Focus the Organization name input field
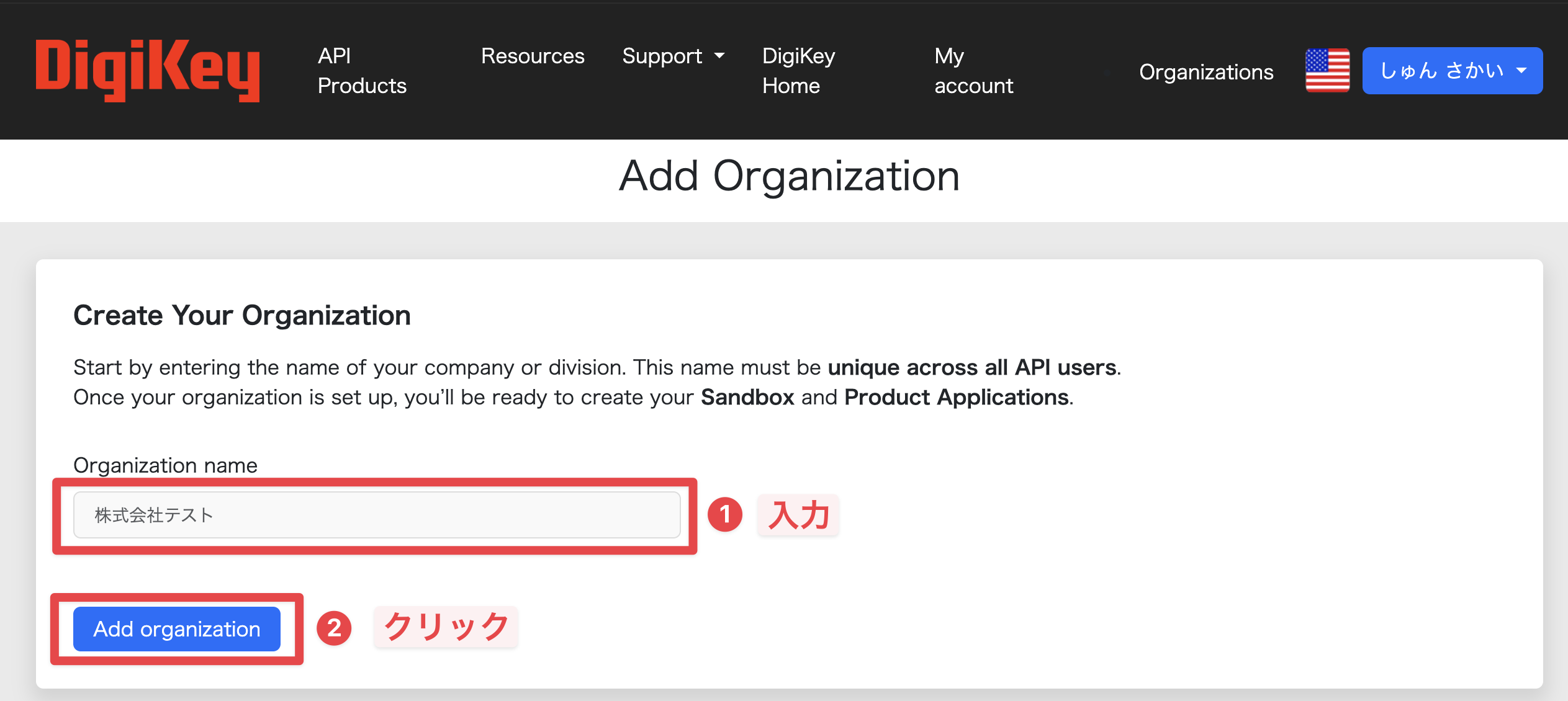Screen dimensions: 1568x701 376,515
